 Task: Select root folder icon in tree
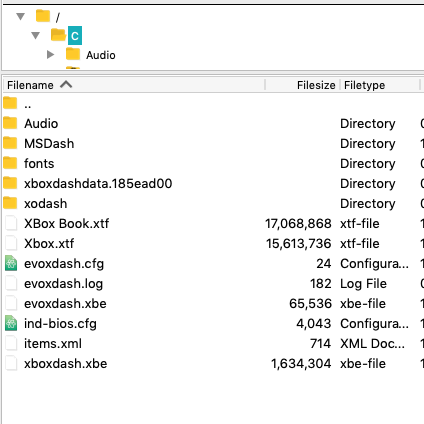[x=43, y=16]
